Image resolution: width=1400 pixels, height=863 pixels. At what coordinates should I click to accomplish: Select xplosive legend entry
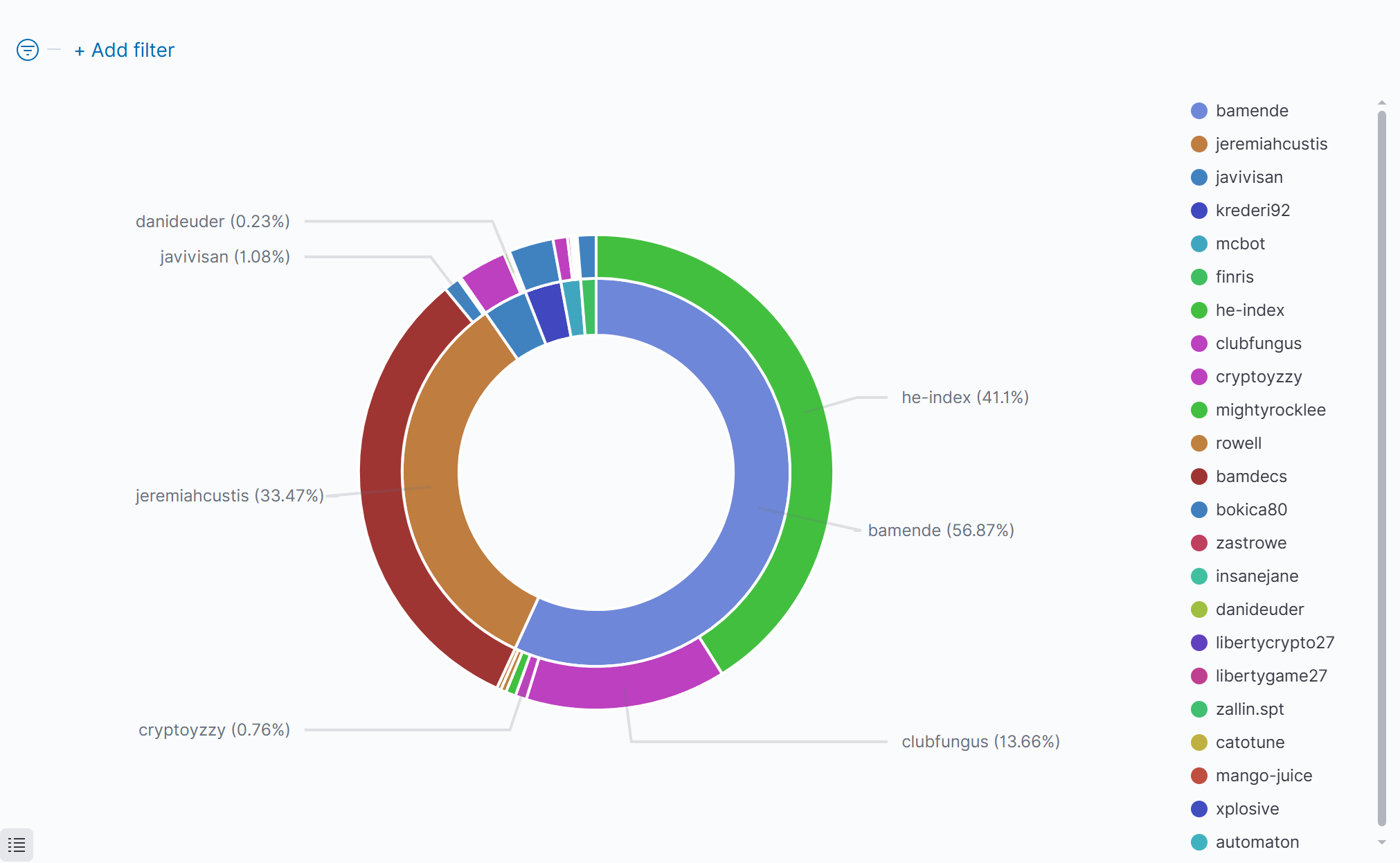click(1247, 809)
